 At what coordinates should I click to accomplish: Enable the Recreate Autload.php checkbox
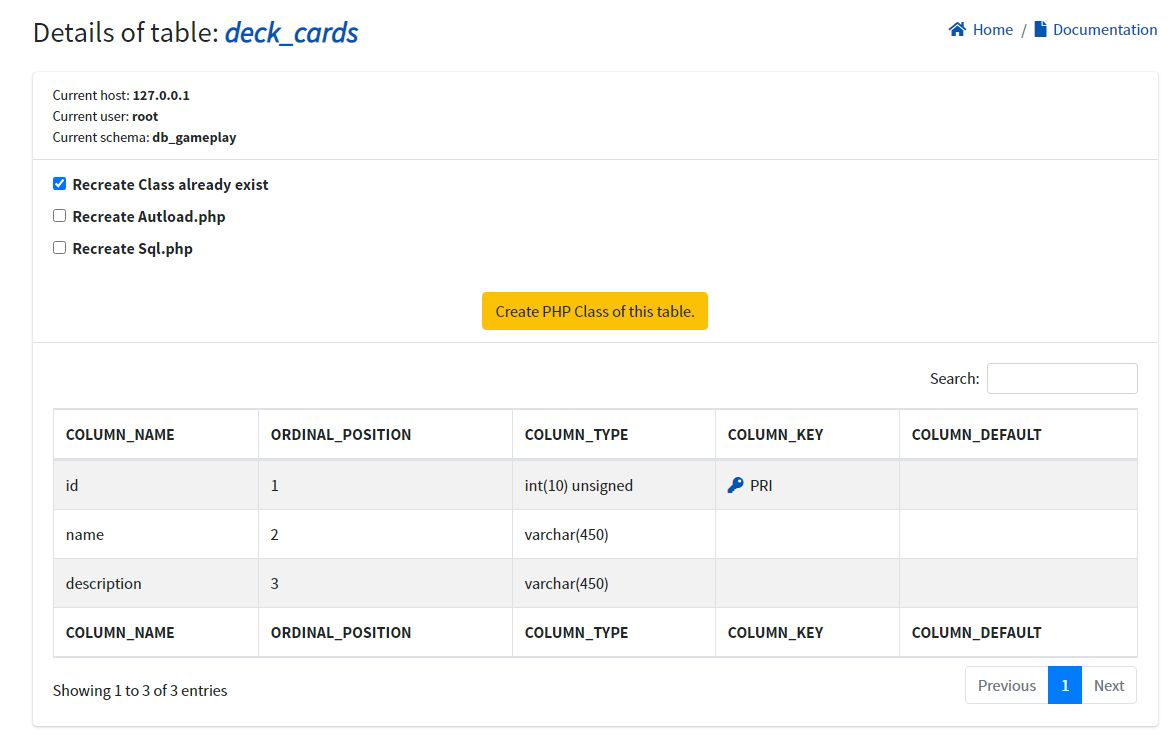[x=60, y=216]
